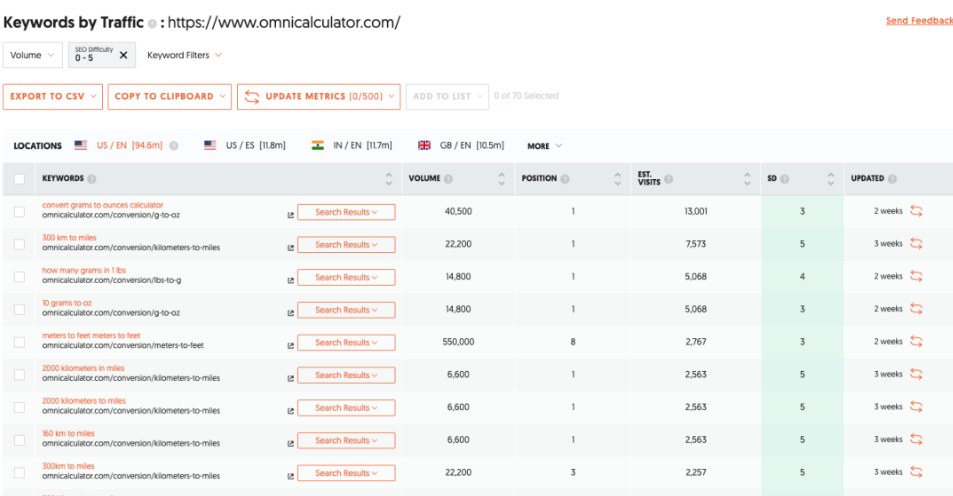Click the ADD TO LIST button
Viewport: 953px width, 496px height.
[447, 97]
